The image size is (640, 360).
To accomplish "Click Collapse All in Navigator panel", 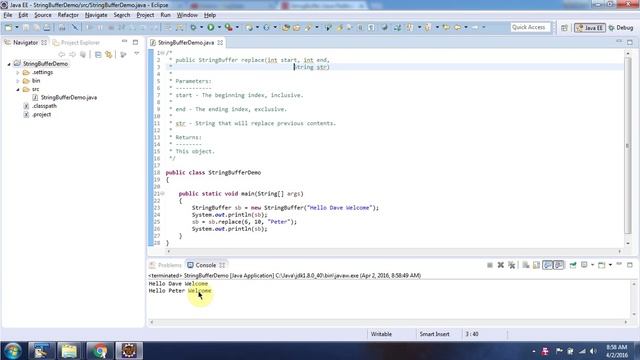I will [x=98, y=54].
